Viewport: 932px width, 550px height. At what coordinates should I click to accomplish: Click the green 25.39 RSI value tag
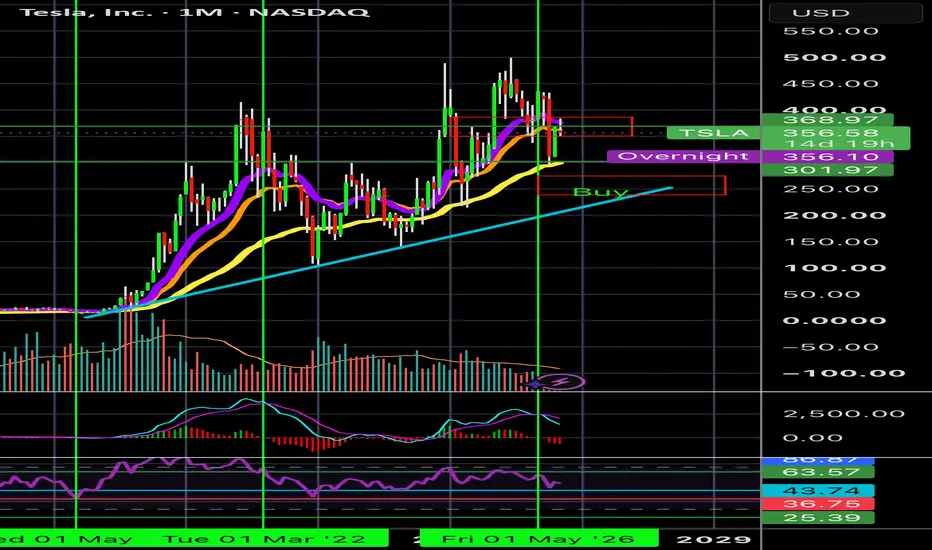click(818, 517)
